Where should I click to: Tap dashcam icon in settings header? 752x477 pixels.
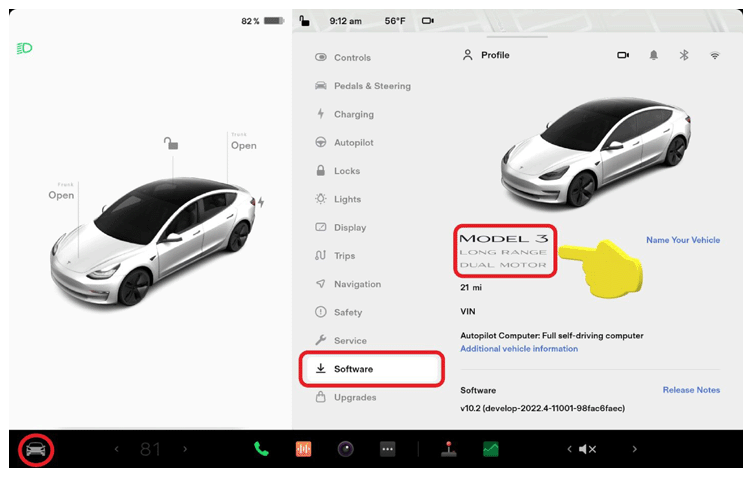tap(623, 55)
